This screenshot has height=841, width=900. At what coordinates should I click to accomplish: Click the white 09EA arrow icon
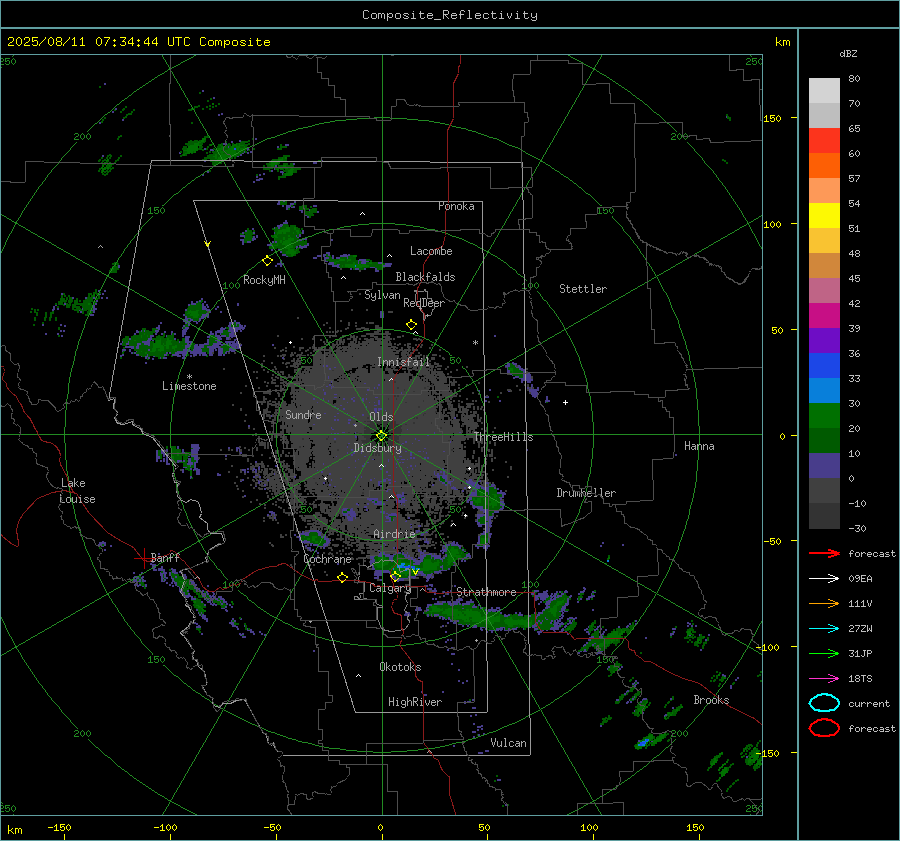[824, 579]
